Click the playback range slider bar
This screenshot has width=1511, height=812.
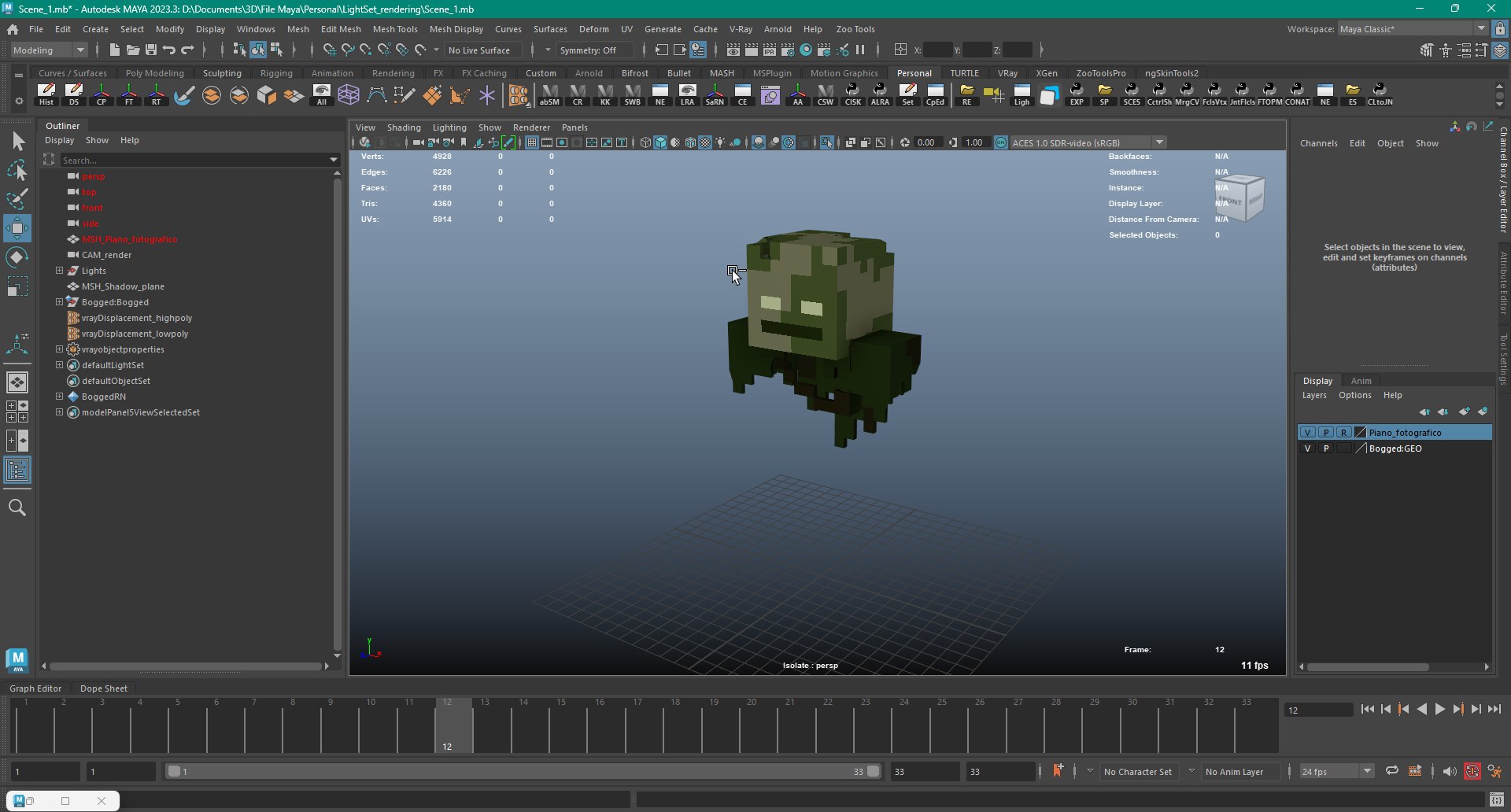(x=523, y=772)
